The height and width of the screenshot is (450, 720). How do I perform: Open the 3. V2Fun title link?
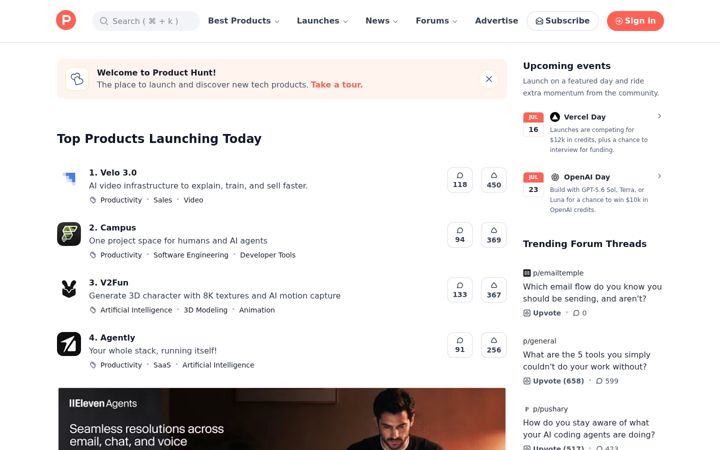(x=109, y=283)
